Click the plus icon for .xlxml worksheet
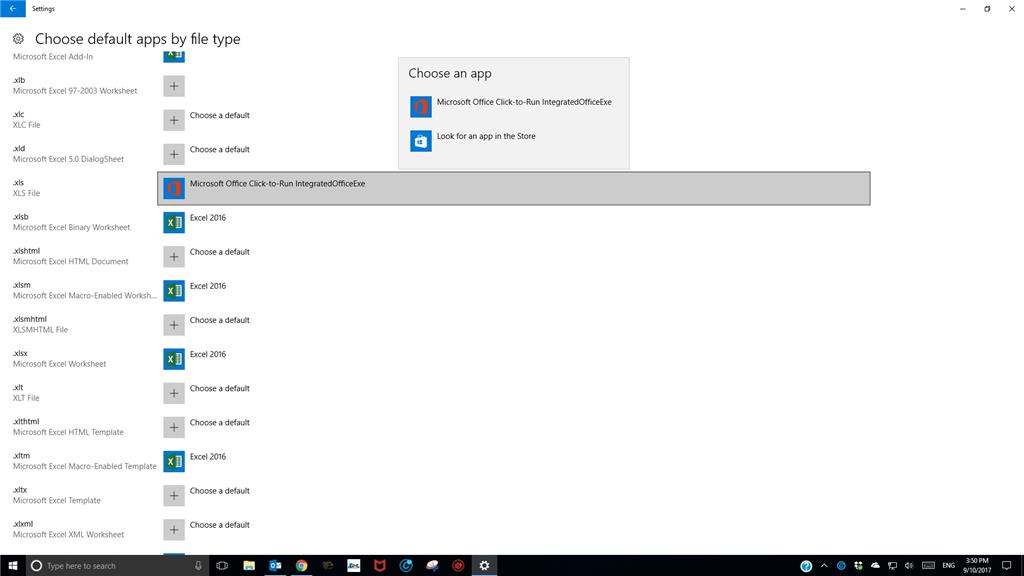This screenshot has height=576, width=1024. 174,530
